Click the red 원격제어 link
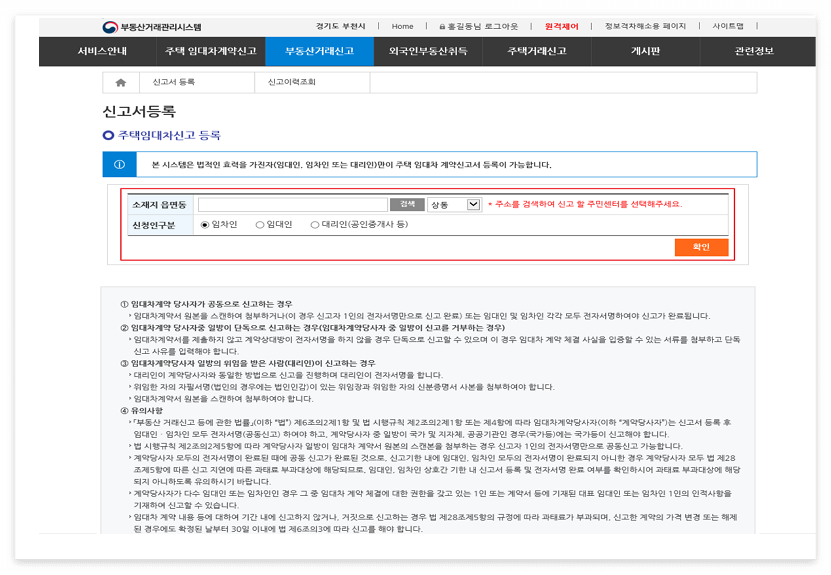The image size is (831, 575). point(561,26)
